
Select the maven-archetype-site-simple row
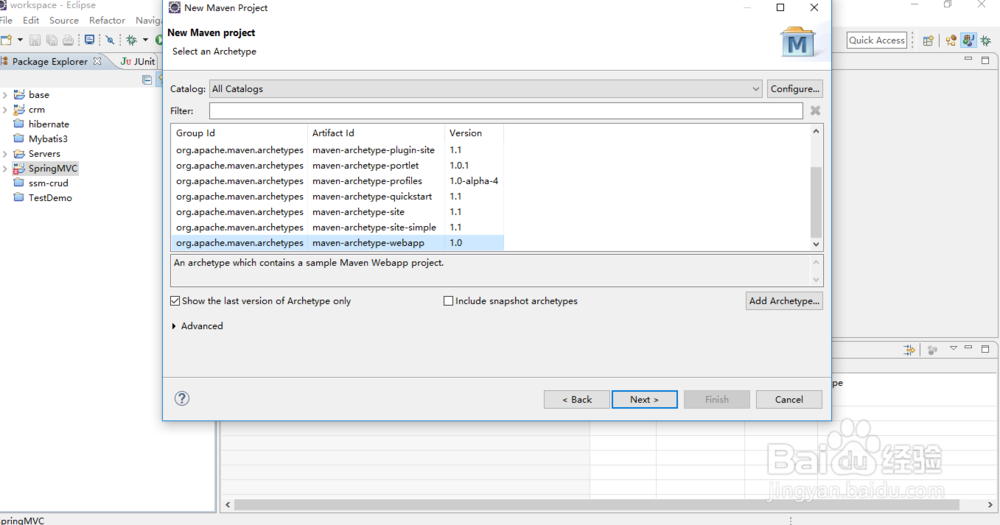(337, 227)
